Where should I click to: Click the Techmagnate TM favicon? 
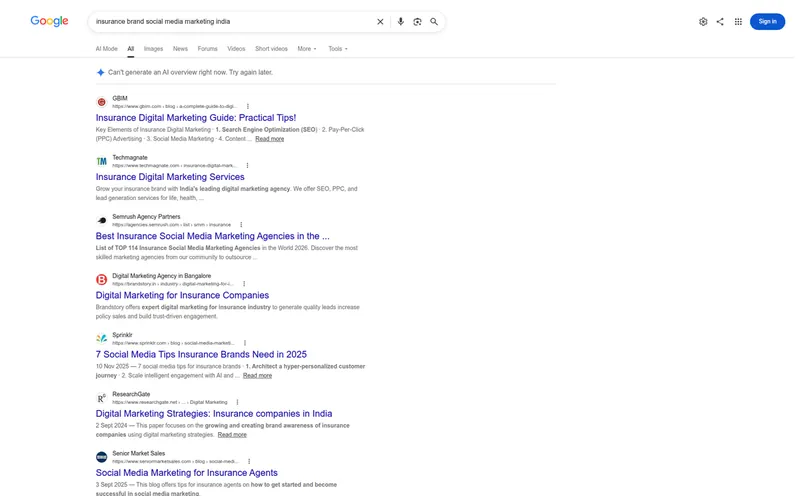click(102, 161)
